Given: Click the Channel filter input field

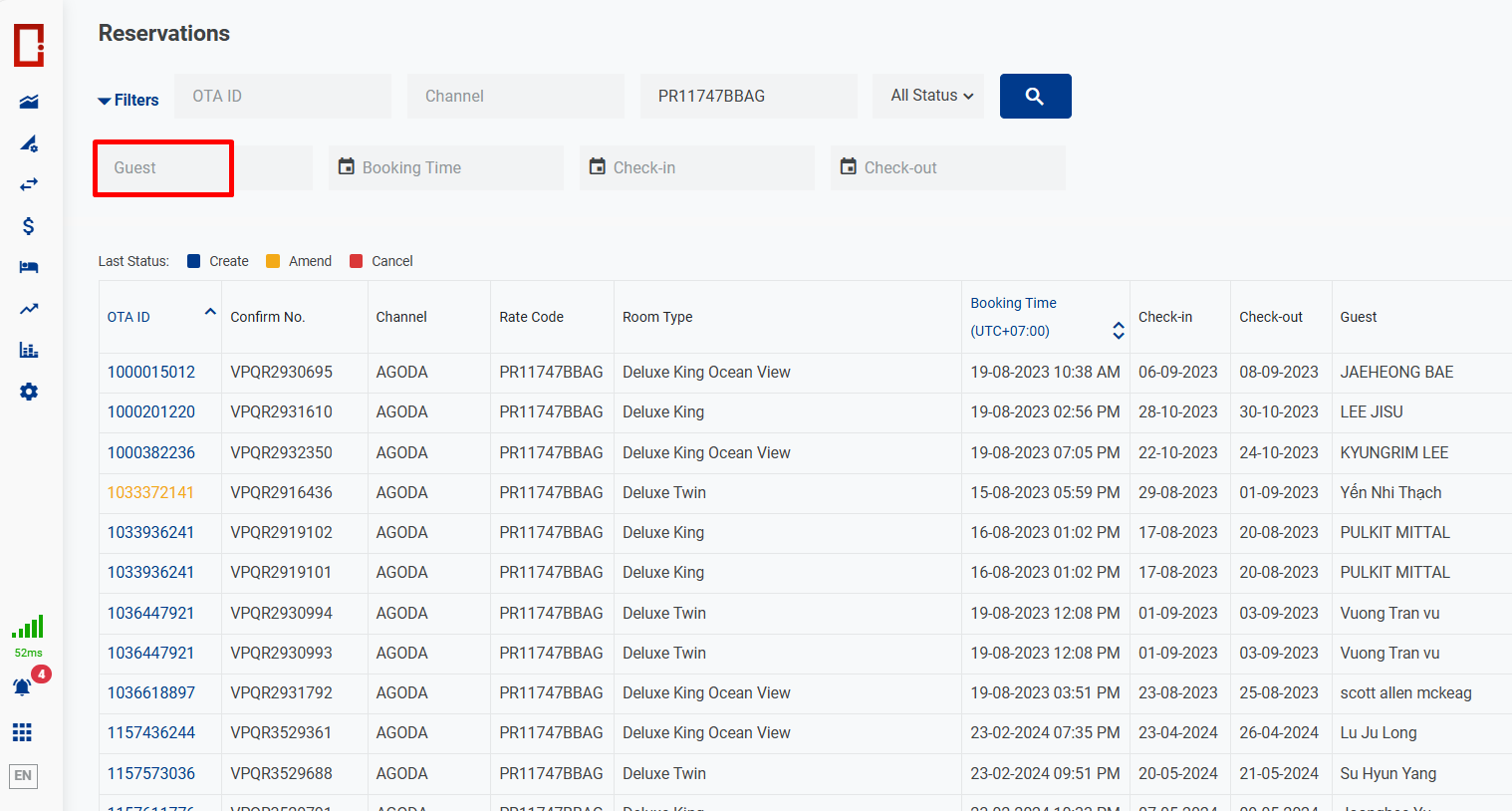Looking at the screenshot, I should pos(515,97).
